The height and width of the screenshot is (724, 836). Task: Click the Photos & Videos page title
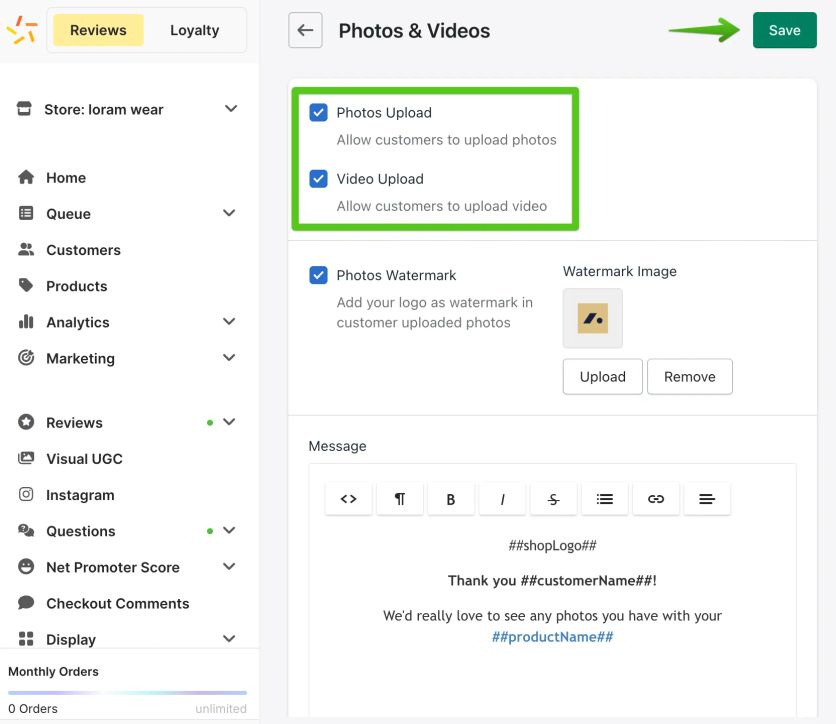(x=414, y=30)
